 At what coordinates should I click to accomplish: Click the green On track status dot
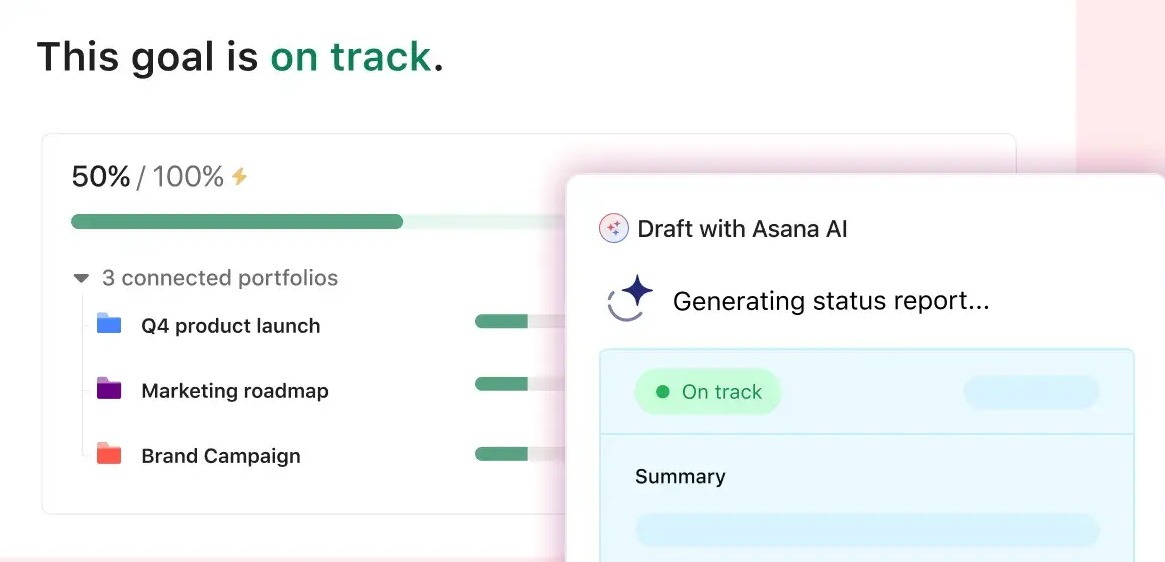tap(662, 392)
